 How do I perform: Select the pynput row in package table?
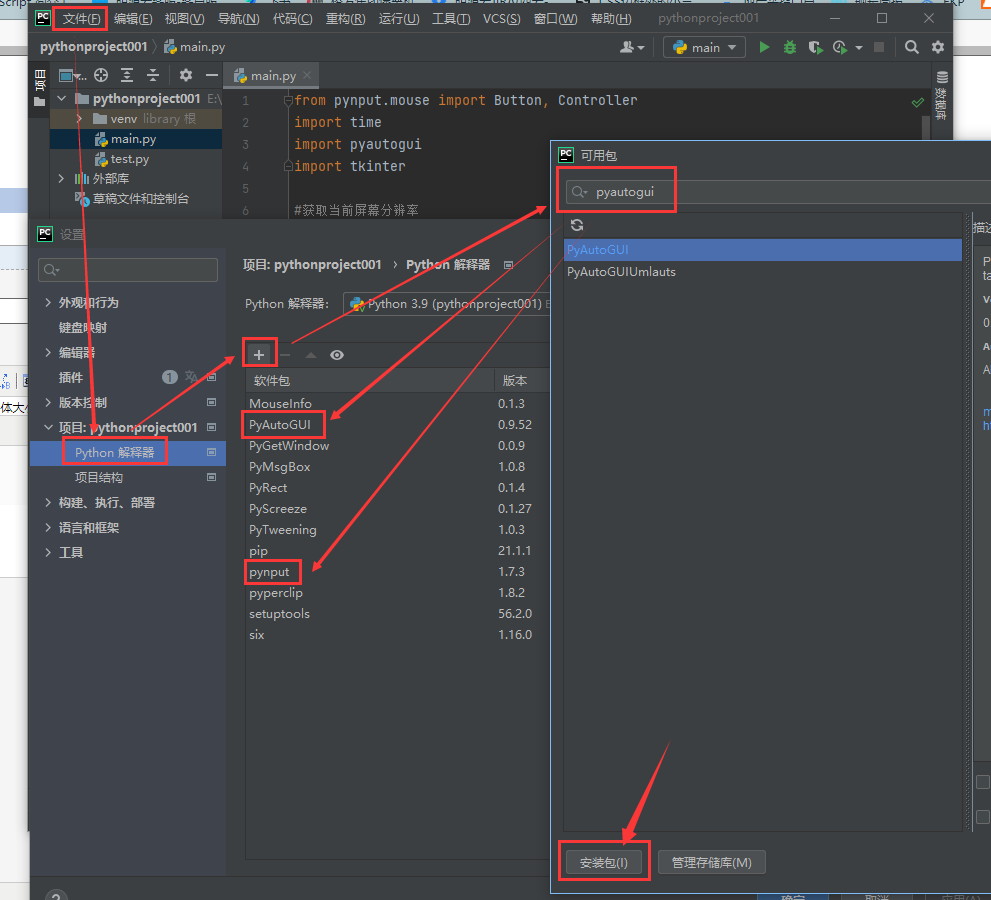pos(397,572)
